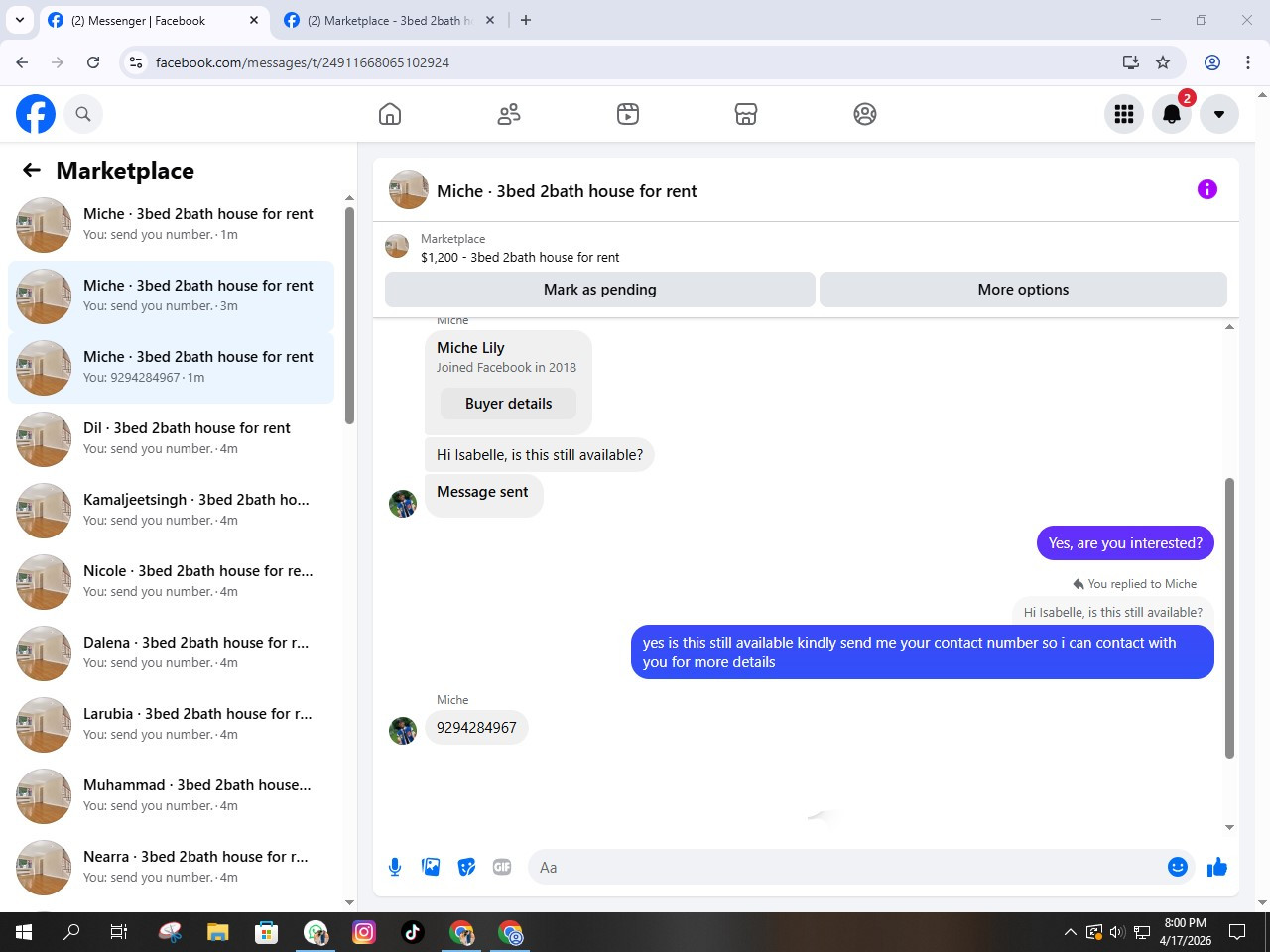
Task: Click chat scroll down arrow
Action: pos(1230,827)
